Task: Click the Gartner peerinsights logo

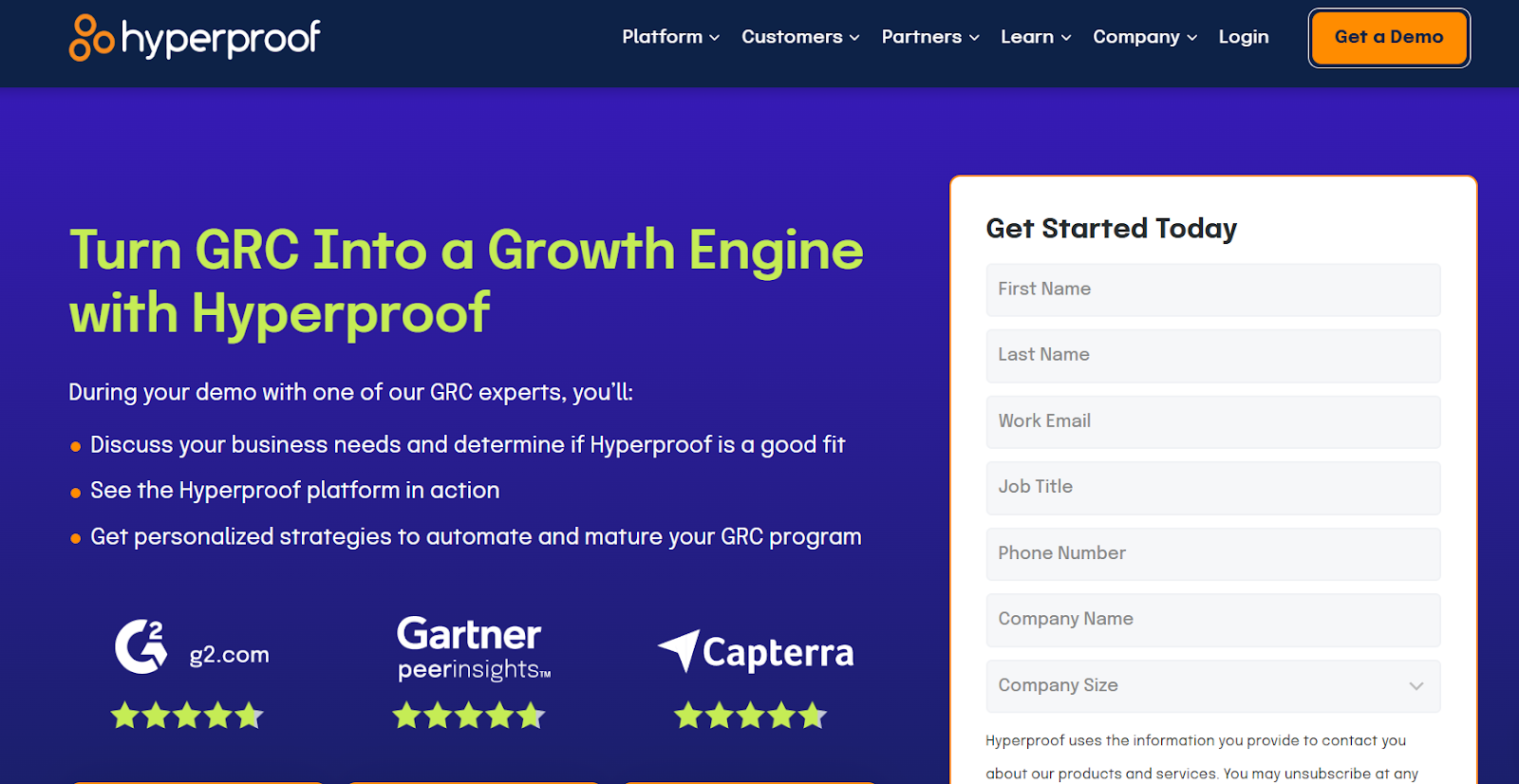Action: click(x=473, y=648)
